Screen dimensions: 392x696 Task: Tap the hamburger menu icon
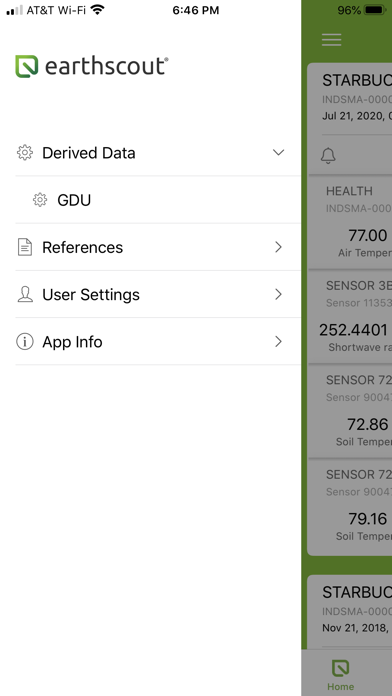click(331, 40)
